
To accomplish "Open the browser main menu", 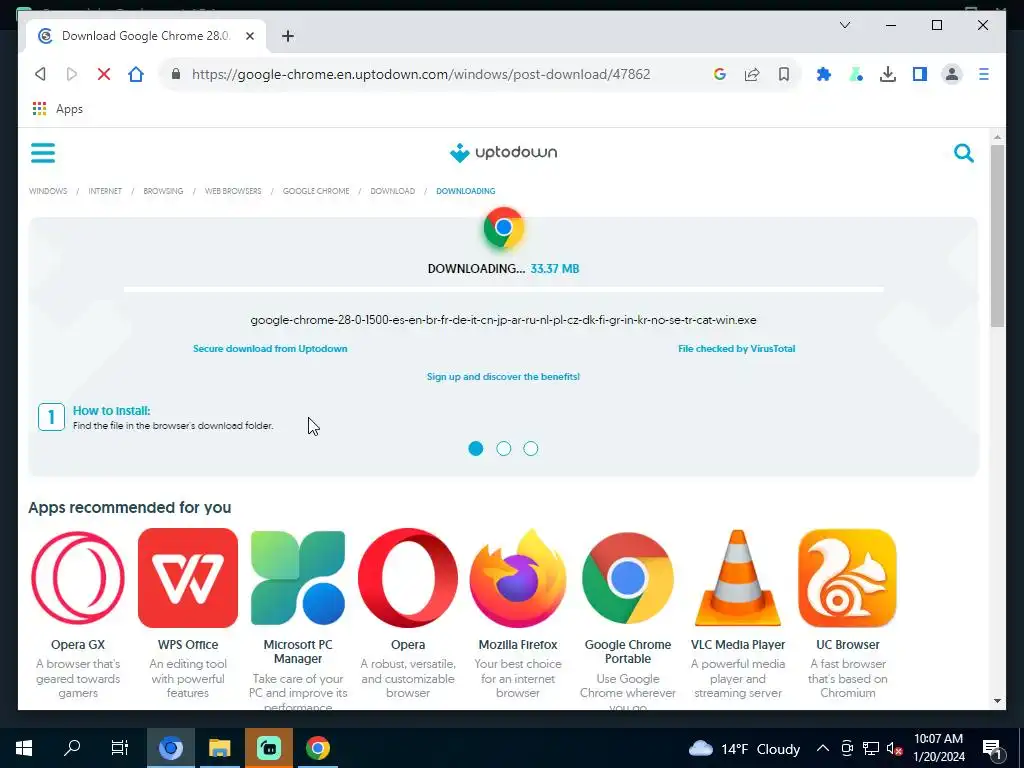I will (984, 74).
